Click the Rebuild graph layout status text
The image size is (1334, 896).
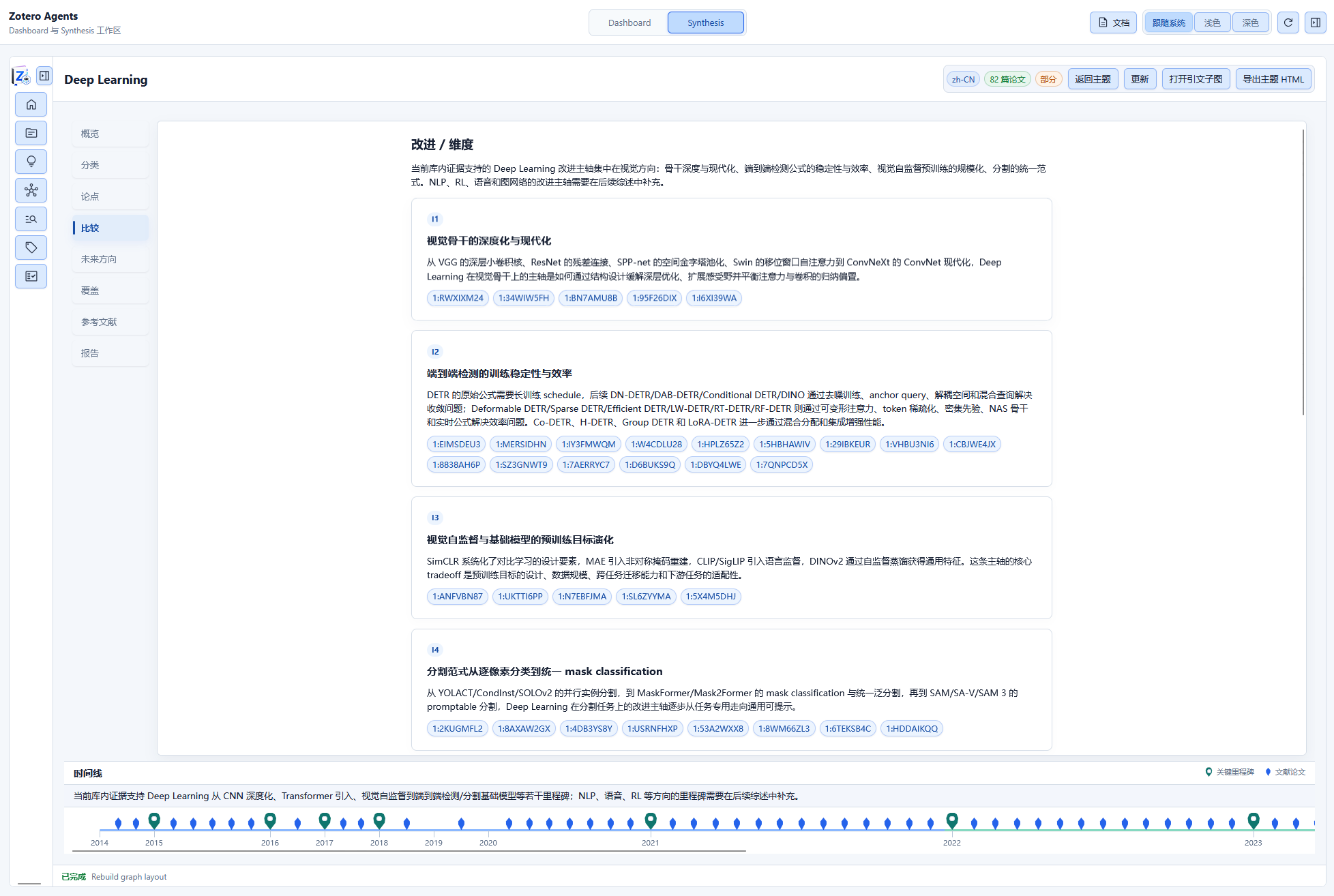point(129,877)
